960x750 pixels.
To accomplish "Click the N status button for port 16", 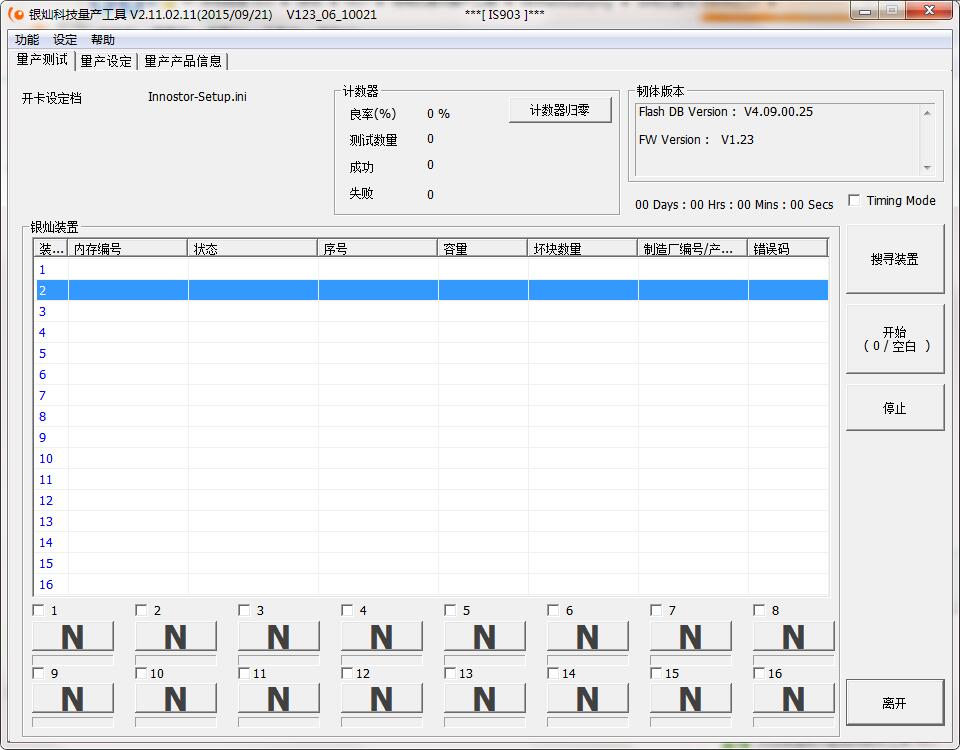I will [793, 699].
